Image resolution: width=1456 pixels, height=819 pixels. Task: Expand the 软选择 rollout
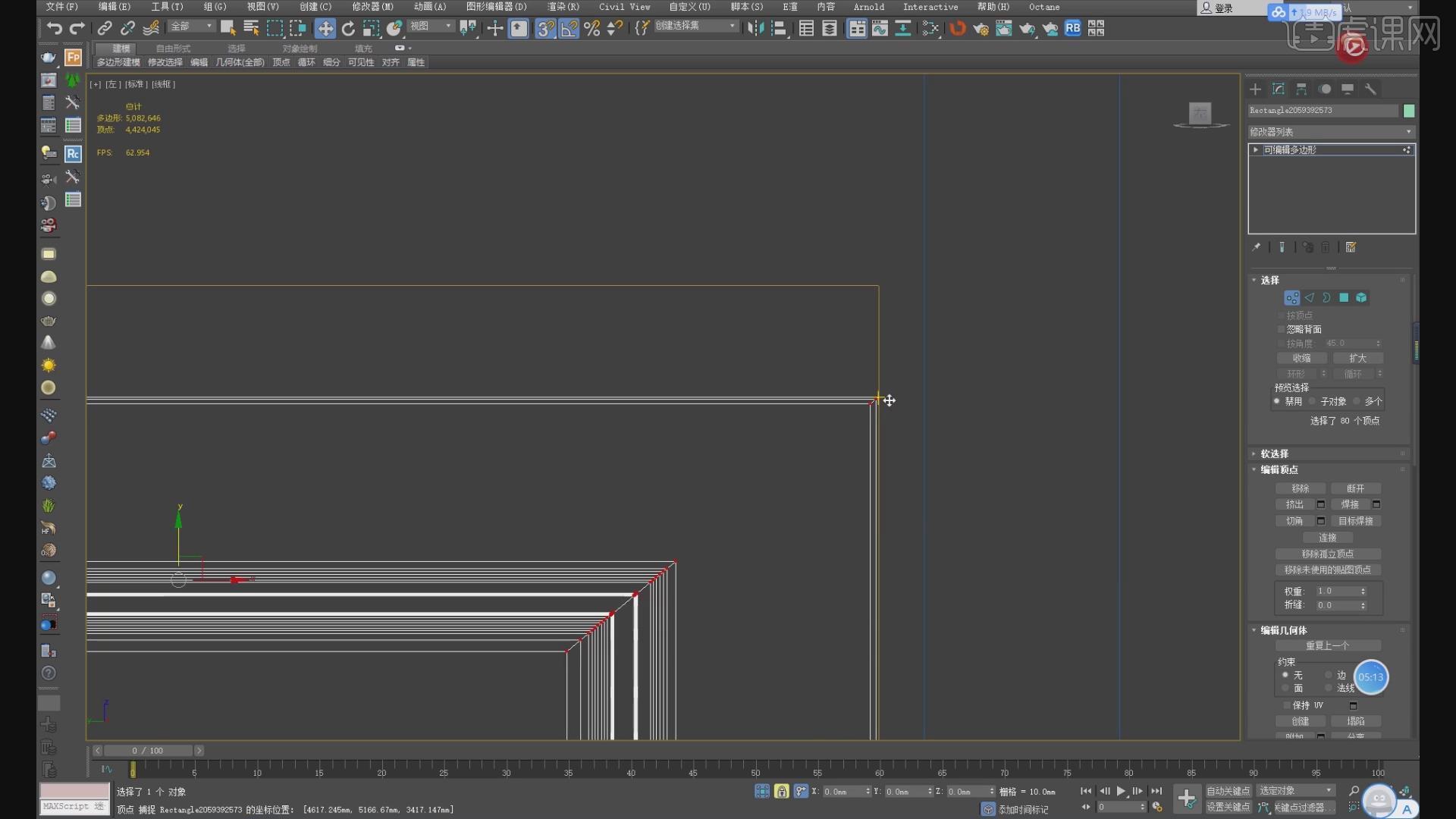(x=1274, y=453)
